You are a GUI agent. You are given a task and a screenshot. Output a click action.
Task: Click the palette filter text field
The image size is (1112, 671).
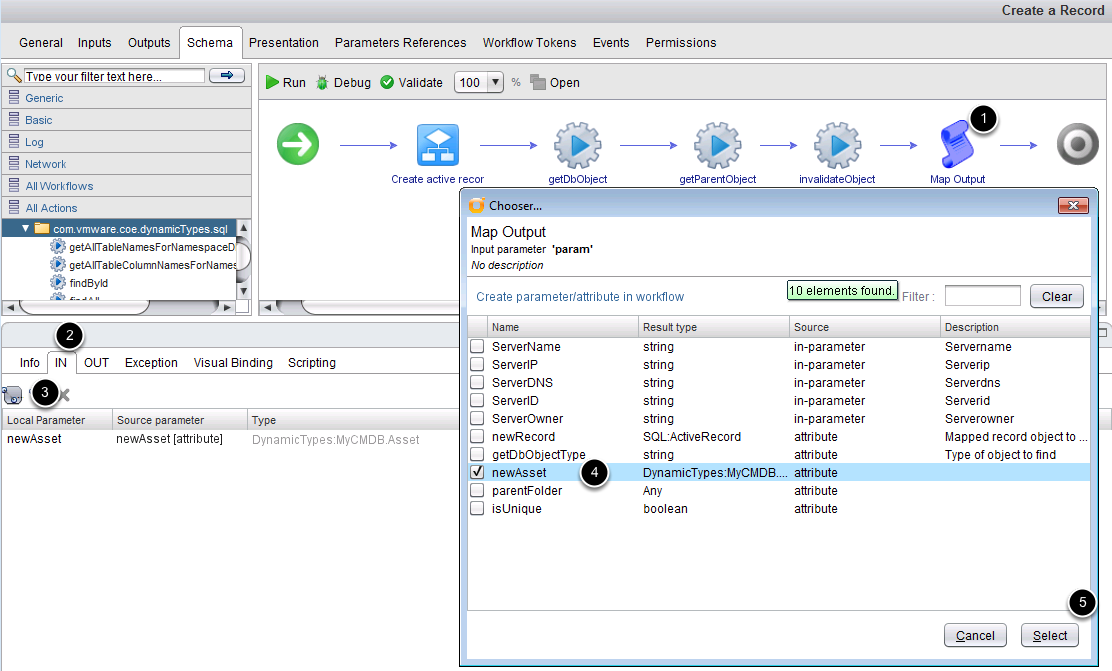114,76
